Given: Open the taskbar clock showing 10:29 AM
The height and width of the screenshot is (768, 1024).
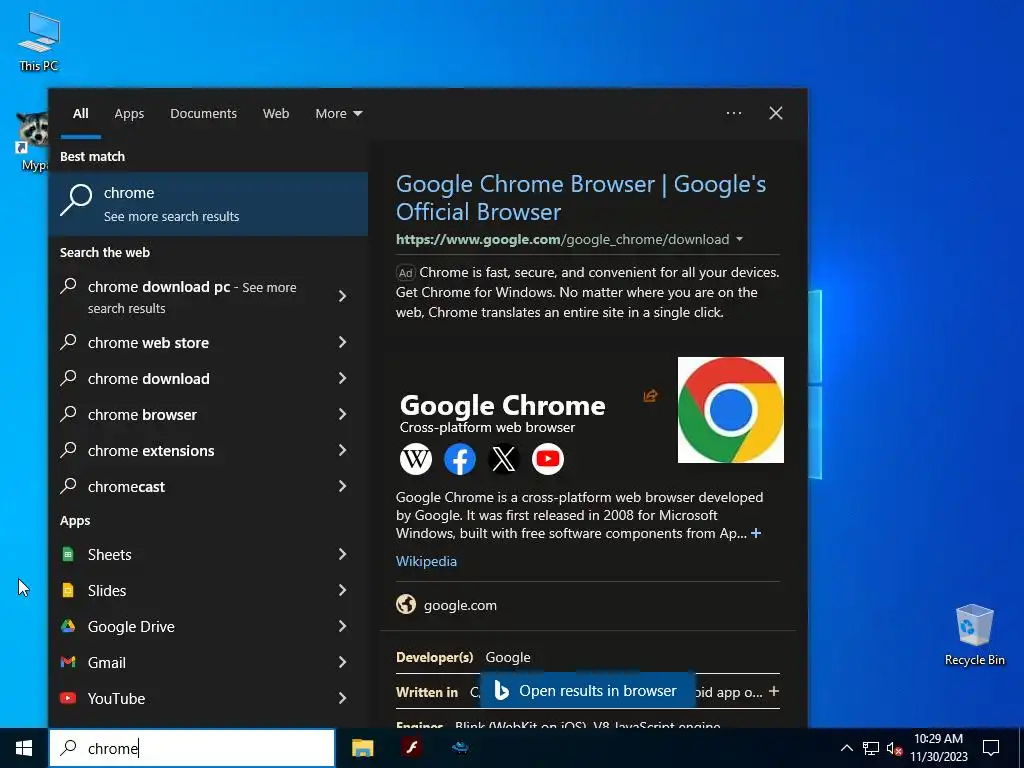Looking at the screenshot, I should point(938,748).
